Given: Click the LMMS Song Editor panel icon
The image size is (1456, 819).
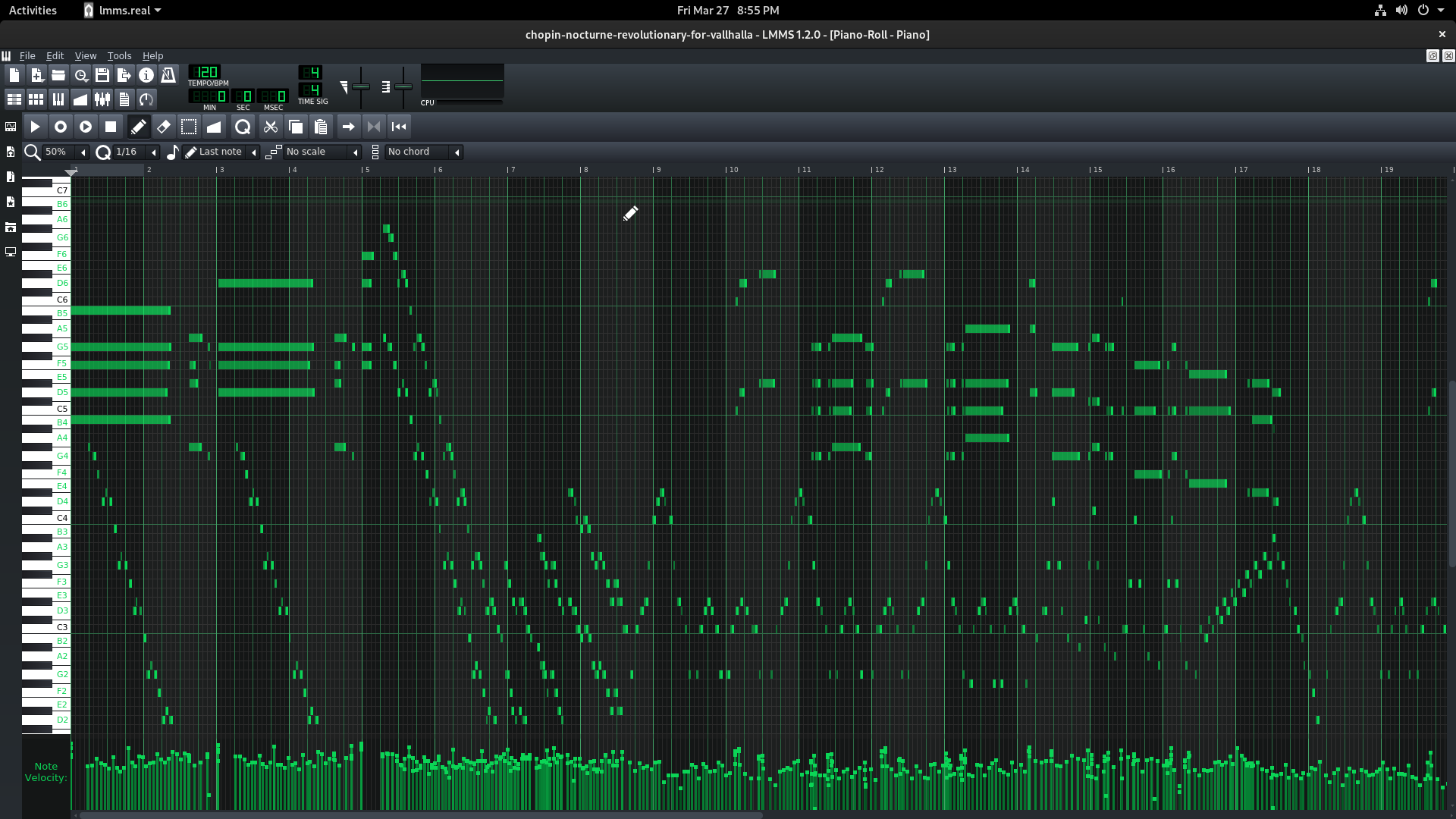Looking at the screenshot, I should (x=14, y=99).
